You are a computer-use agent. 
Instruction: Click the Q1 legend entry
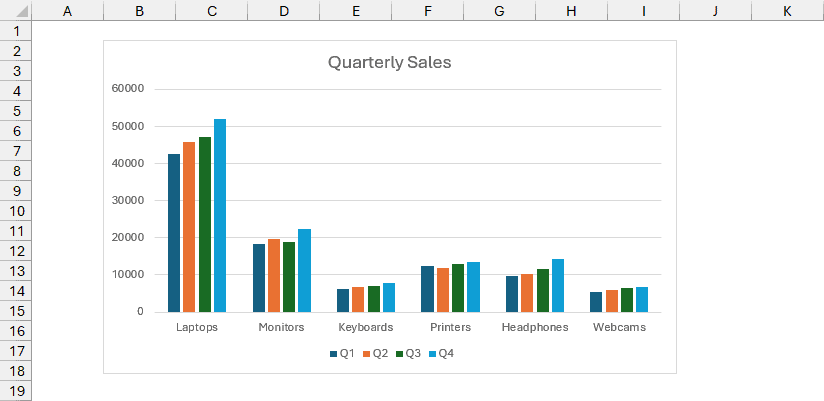click(x=342, y=354)
